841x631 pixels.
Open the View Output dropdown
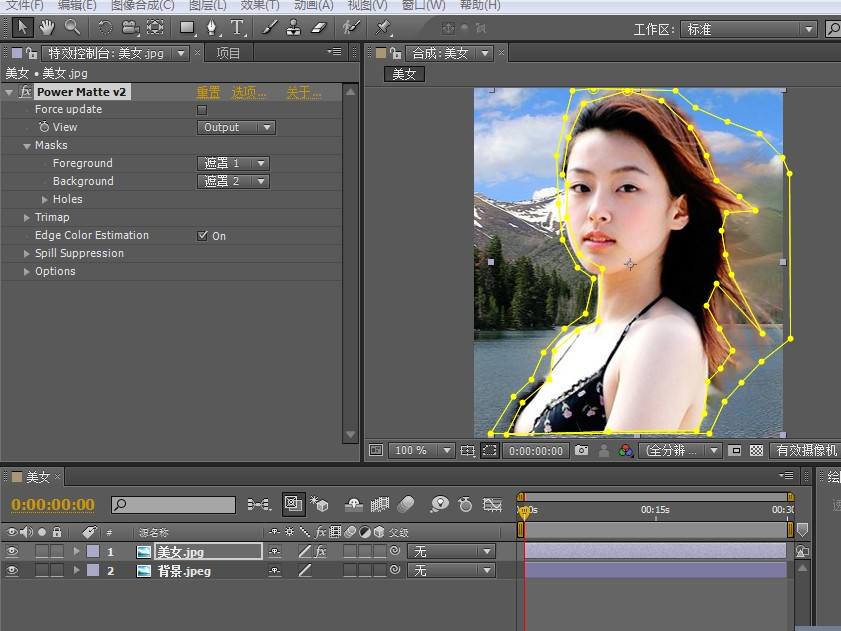[237, 127]
